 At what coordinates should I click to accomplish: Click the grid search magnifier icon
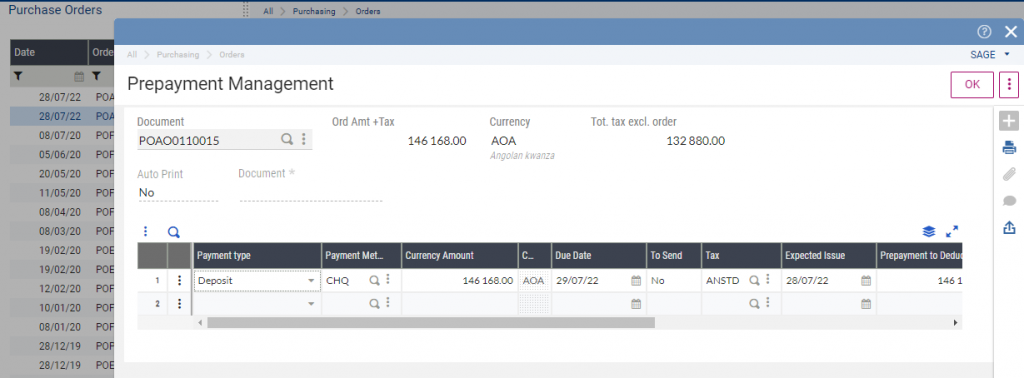click(x=173, y=232)
